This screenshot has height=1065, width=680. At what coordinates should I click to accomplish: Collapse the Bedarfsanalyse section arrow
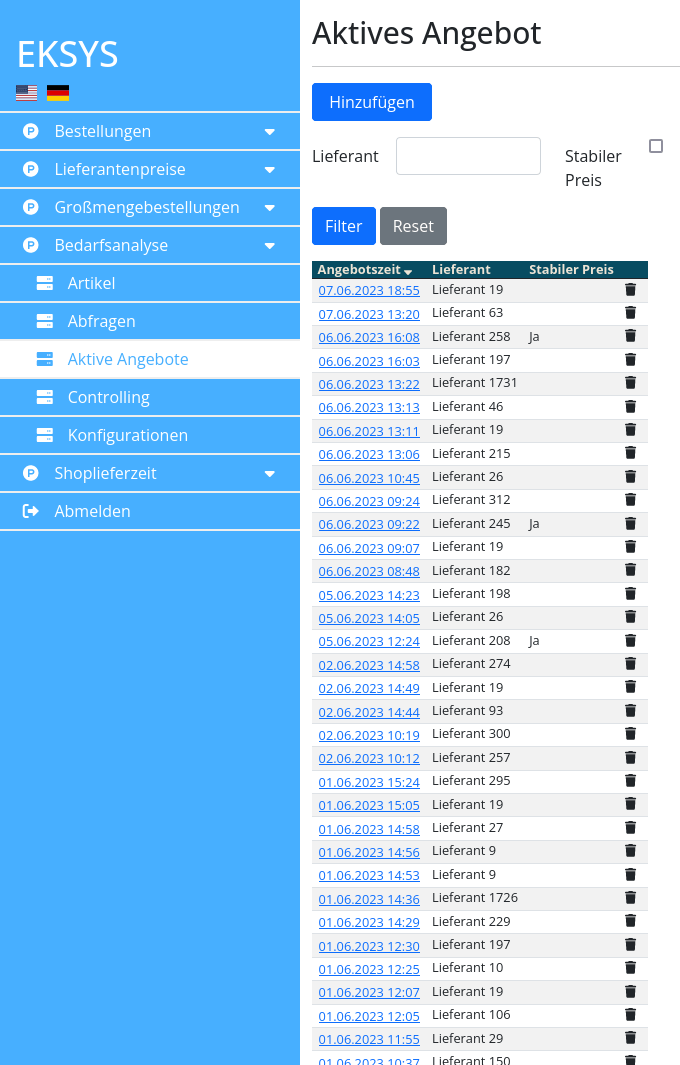click(x=269, y=246)
